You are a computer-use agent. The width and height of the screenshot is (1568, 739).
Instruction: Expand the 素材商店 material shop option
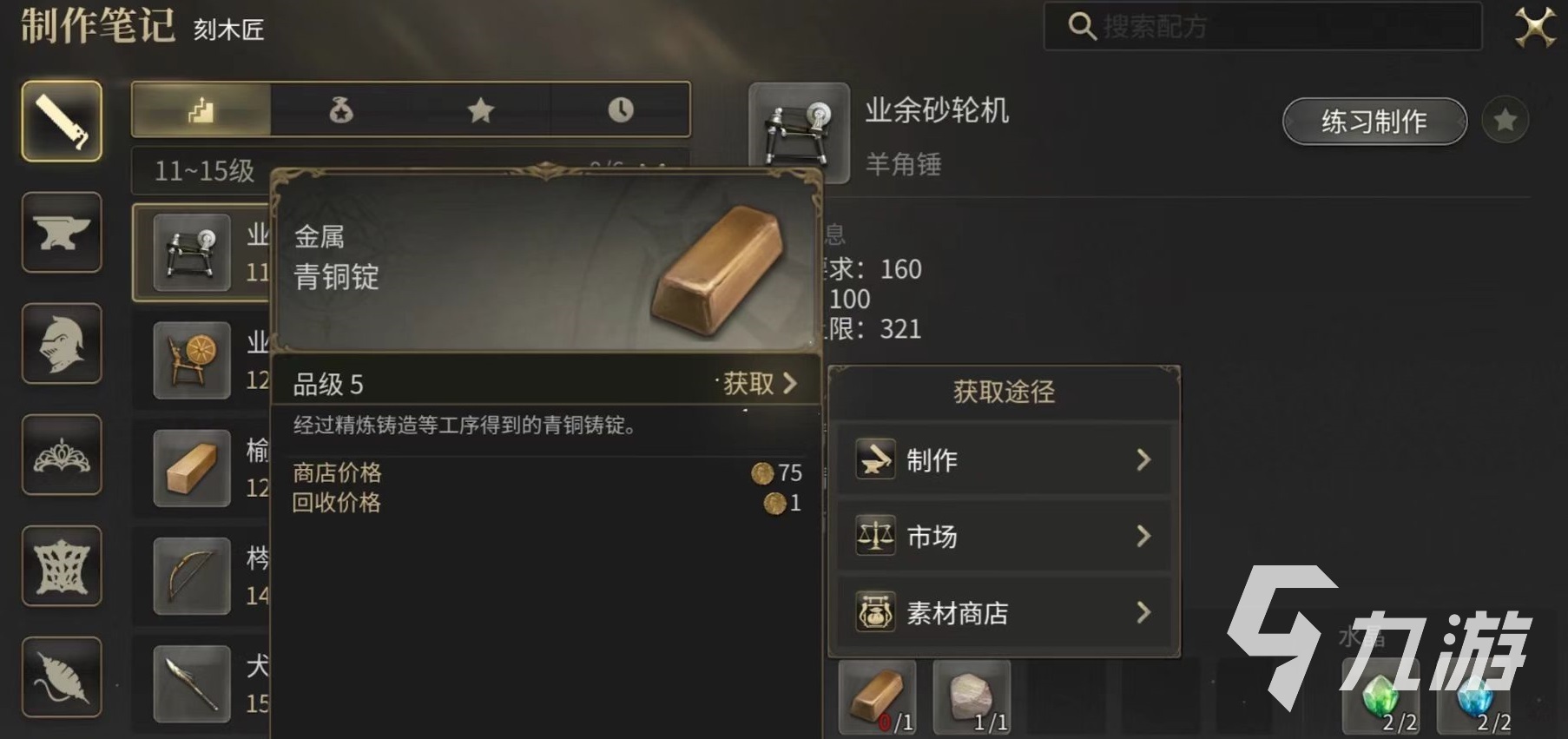click(1004, 612)
